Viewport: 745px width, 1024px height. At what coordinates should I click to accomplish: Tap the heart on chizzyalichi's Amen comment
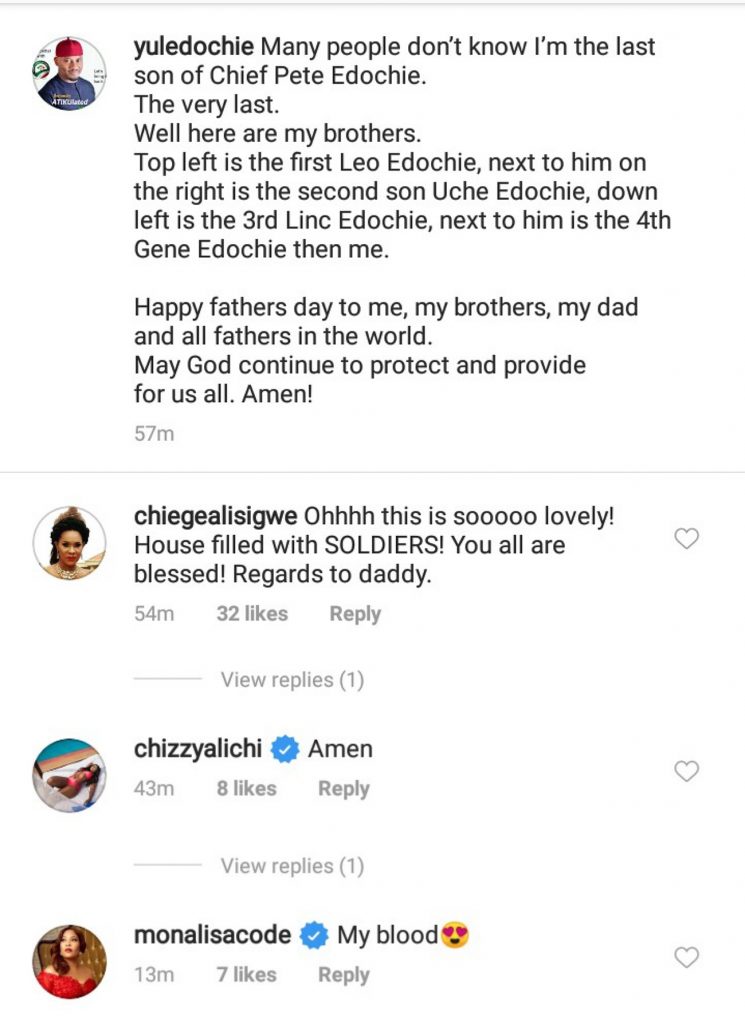pos(686,771)
